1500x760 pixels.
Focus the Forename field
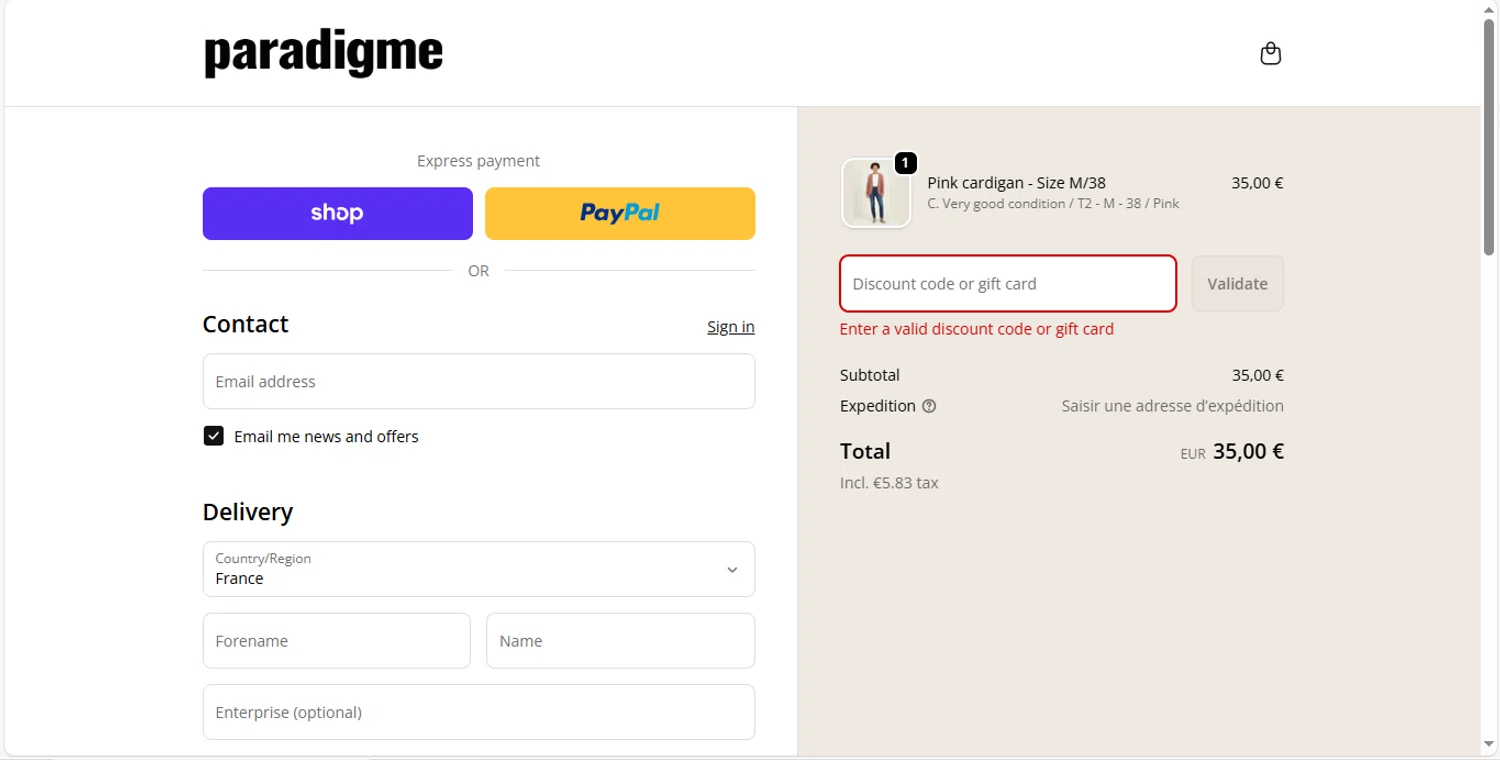point(337,641)
